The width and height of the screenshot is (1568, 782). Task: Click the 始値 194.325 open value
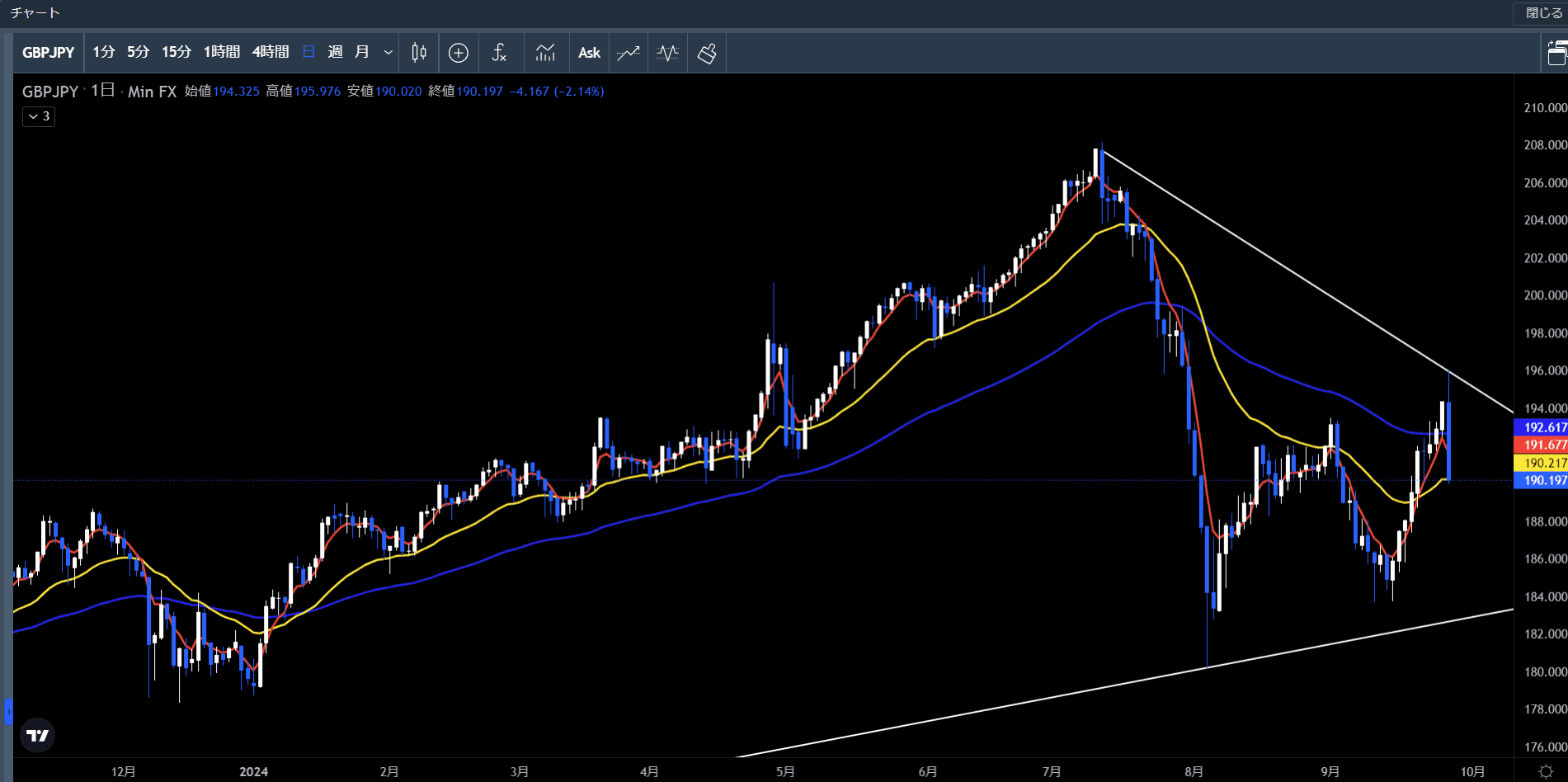[x=222, y=92]
